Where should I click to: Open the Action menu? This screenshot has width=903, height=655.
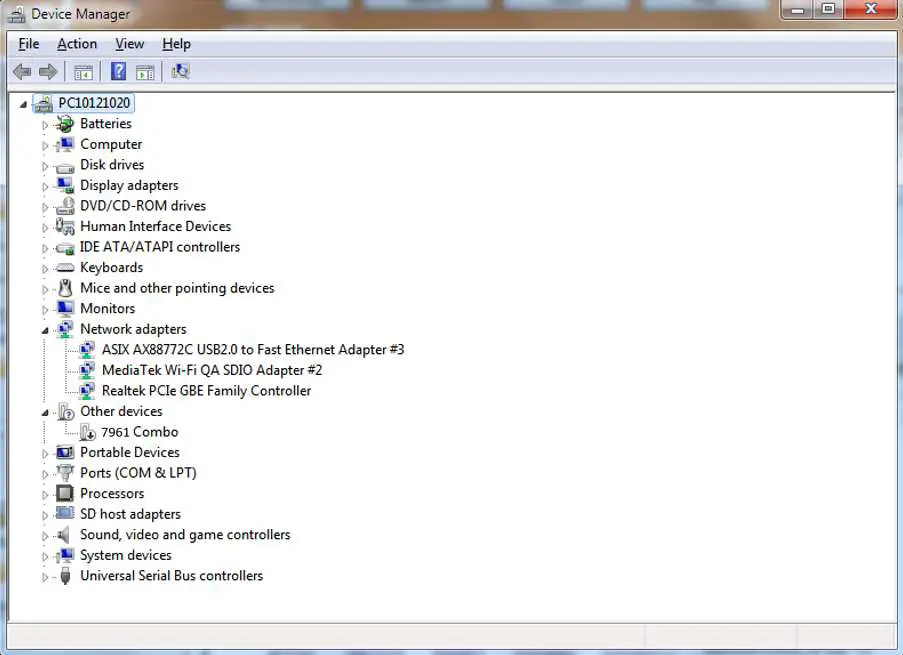(x=76, y=43)
